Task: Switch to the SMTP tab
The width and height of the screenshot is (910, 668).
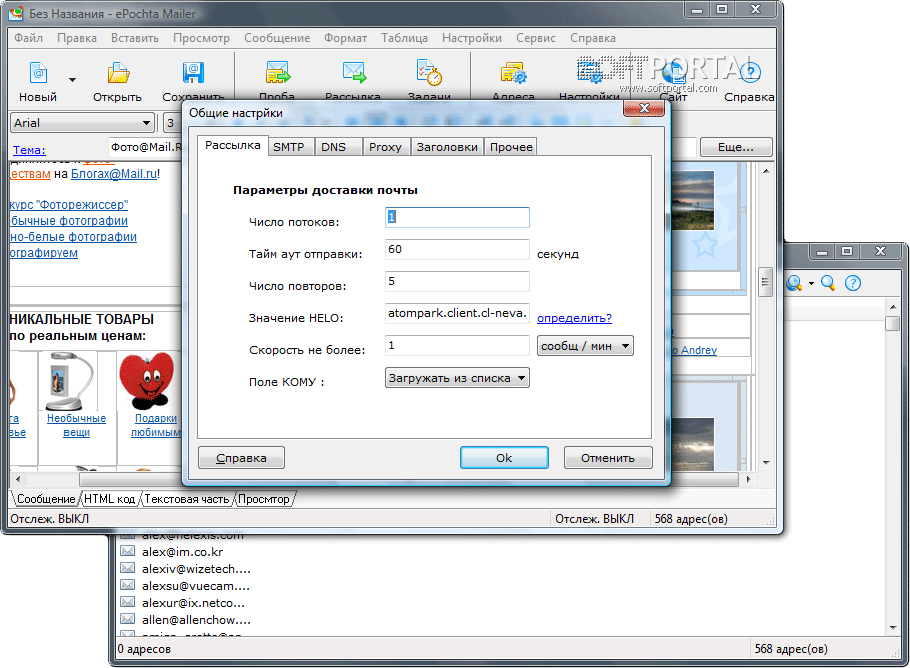Action: pyautogui.click(x=288, y=147)
